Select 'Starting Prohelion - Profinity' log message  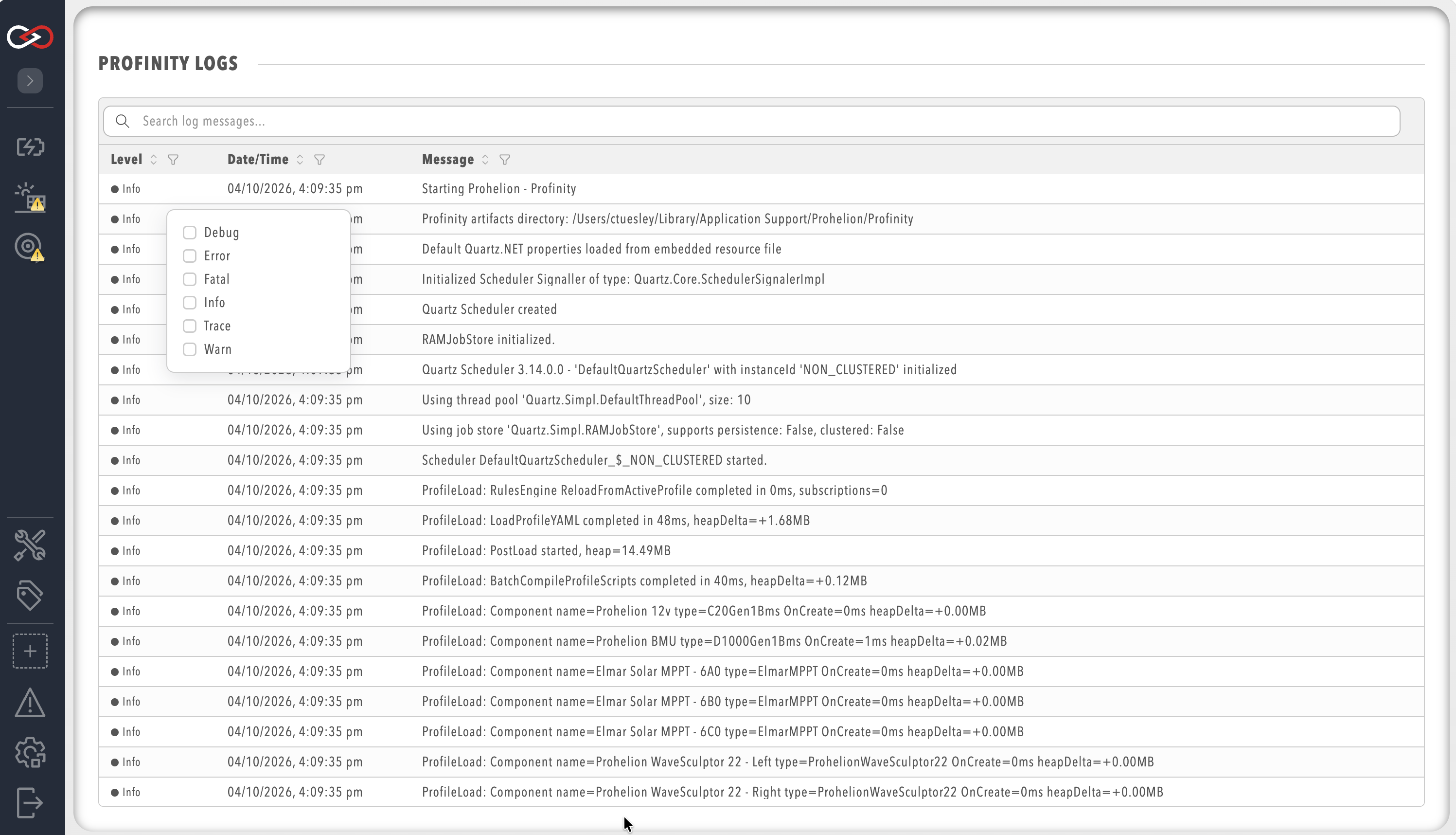coord(498,189)
